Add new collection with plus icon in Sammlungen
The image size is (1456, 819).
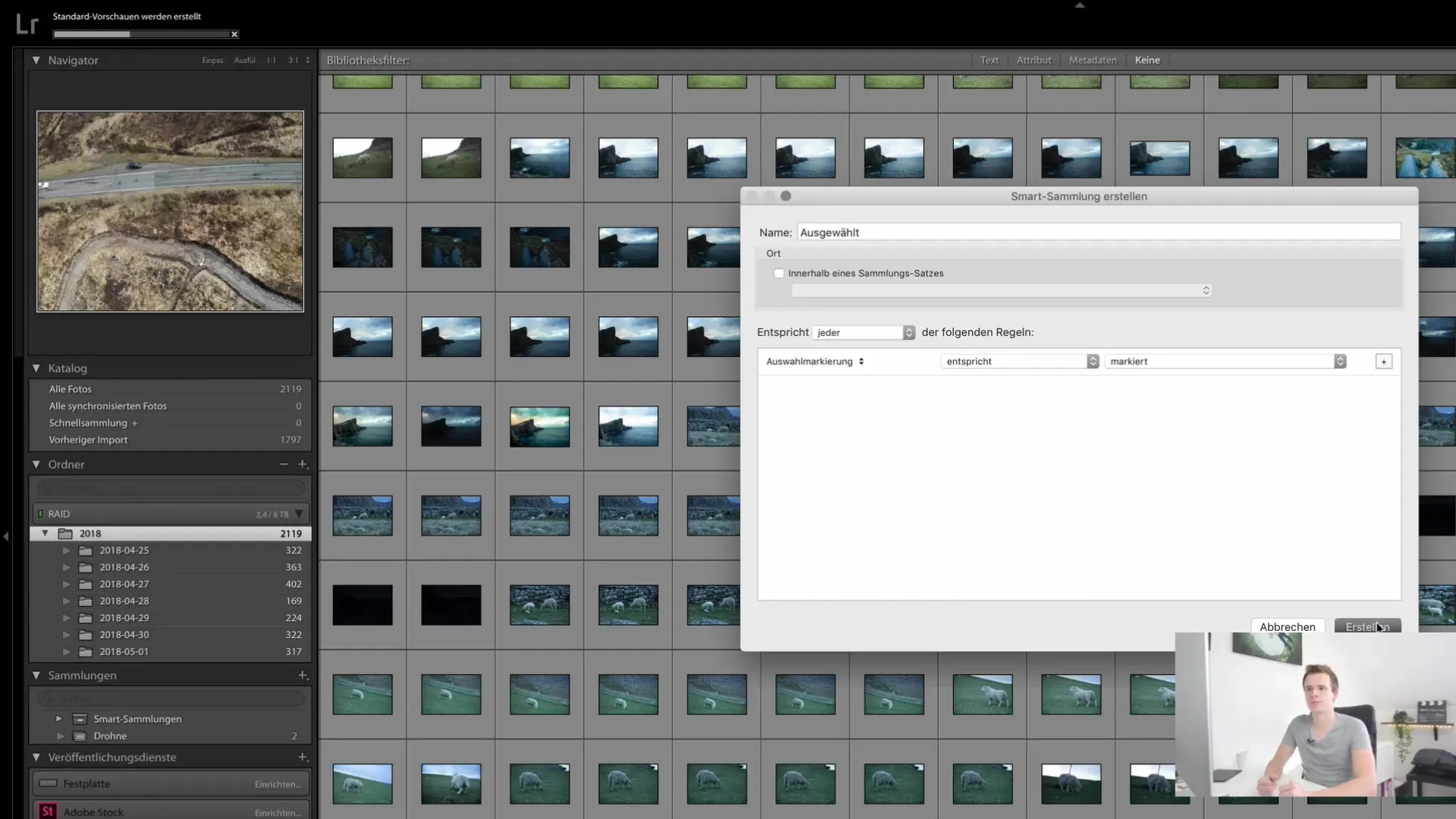point(303,675)
